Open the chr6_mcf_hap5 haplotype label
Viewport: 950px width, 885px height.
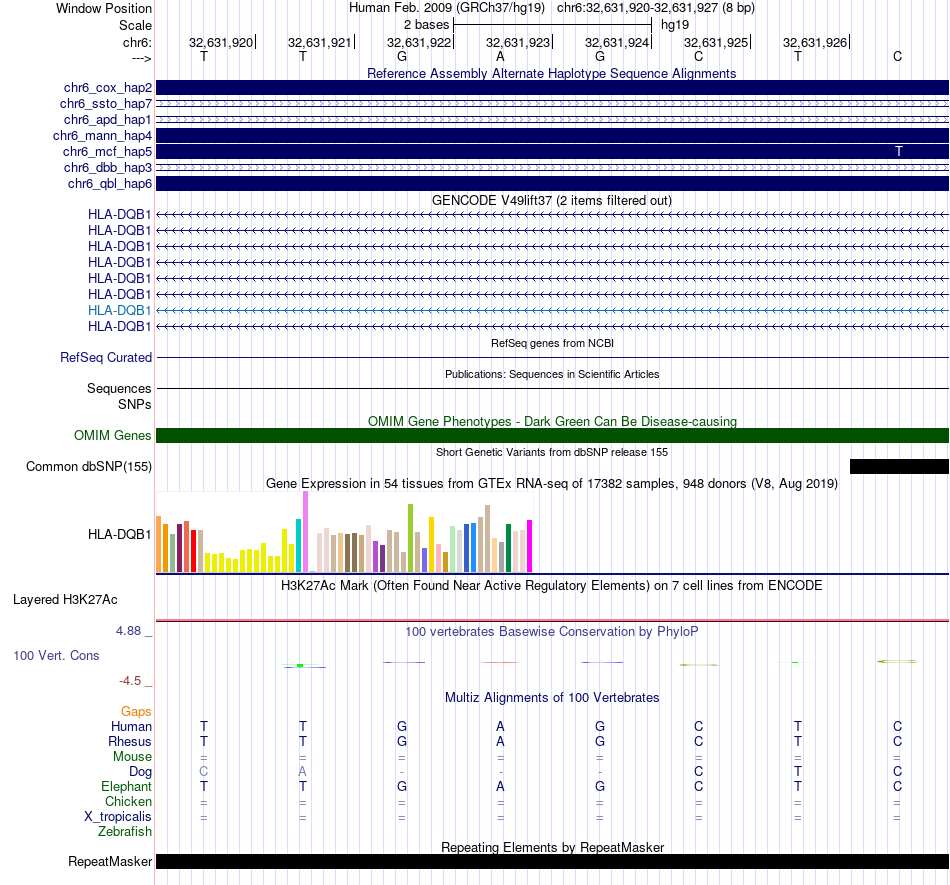tap(107, 151)
